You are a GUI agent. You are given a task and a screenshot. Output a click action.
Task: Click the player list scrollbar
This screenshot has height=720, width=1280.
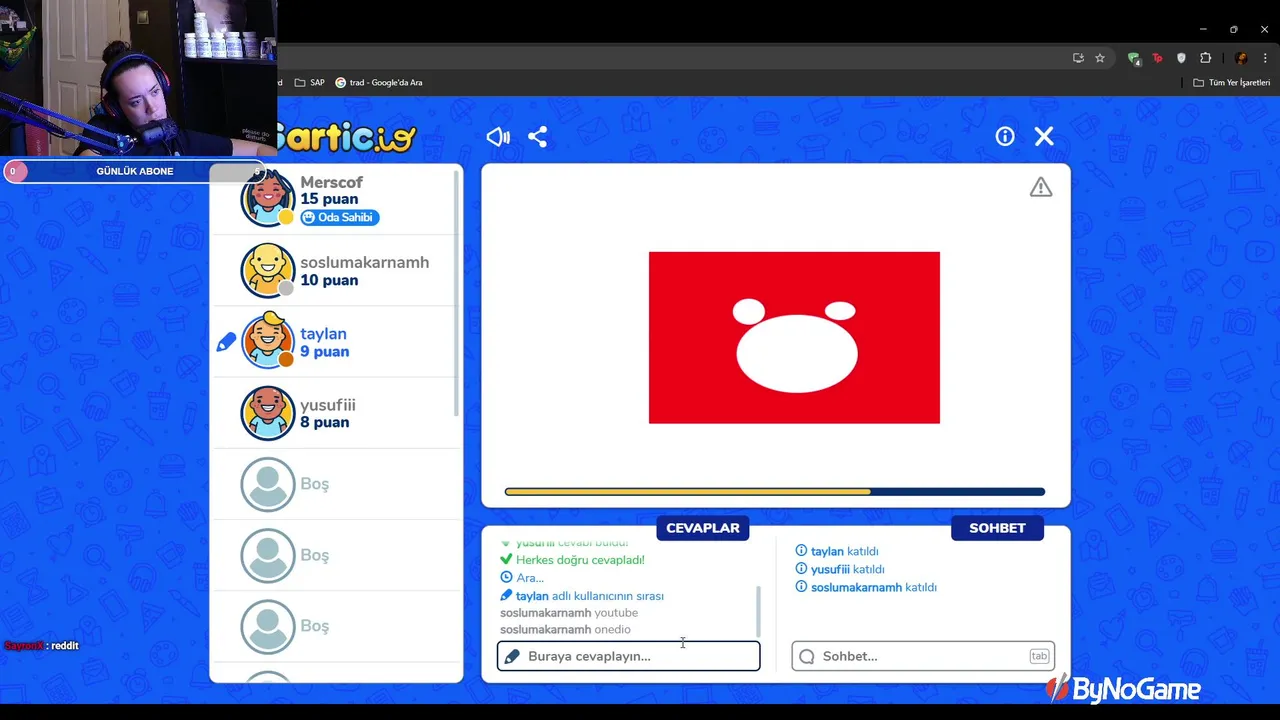tap(458, 293)
